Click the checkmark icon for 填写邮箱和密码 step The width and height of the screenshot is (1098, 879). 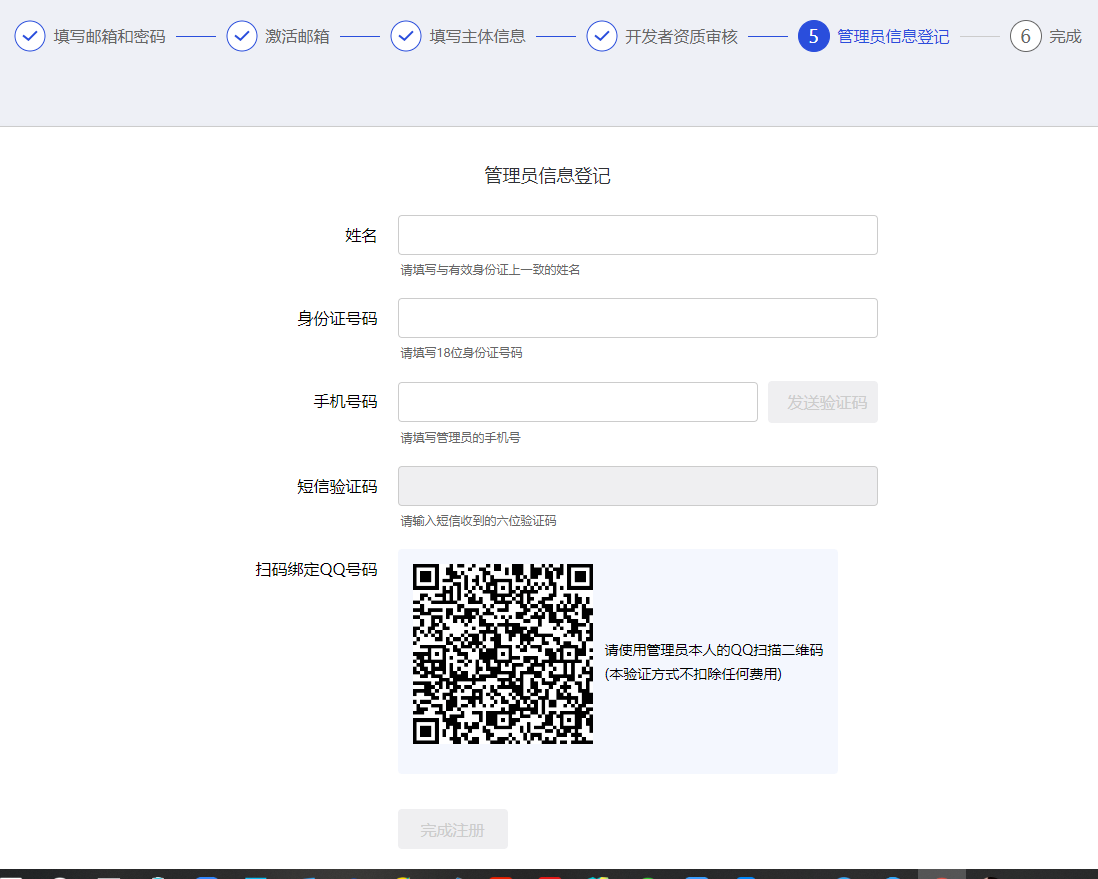[30, 36]
